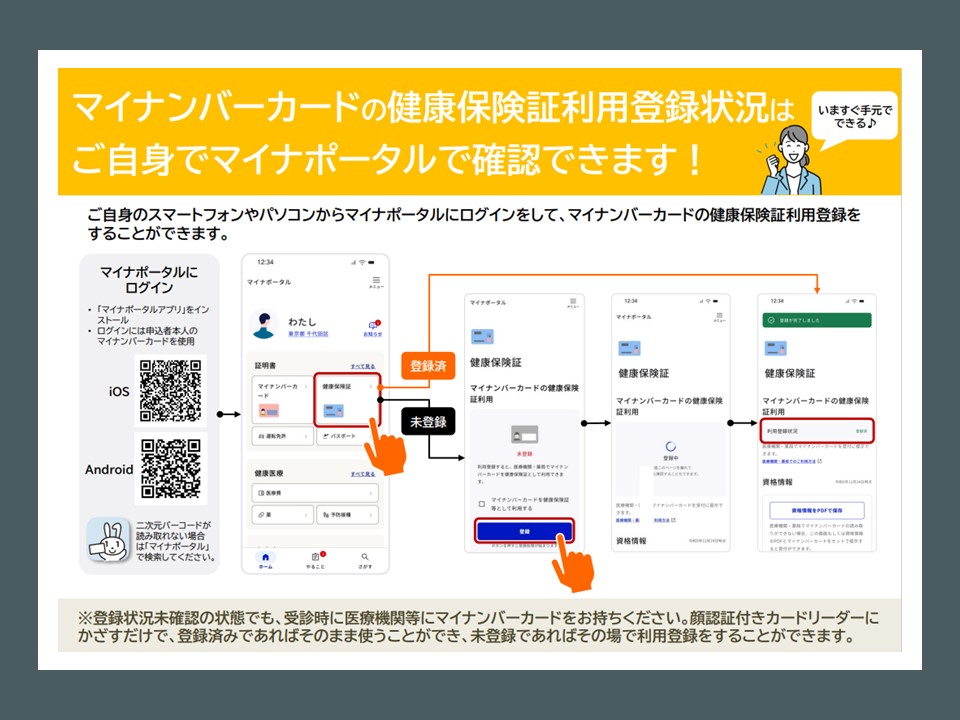Tap the お知らせ notification icon
This screenshot has width=960, height=720.
(374, 327)
